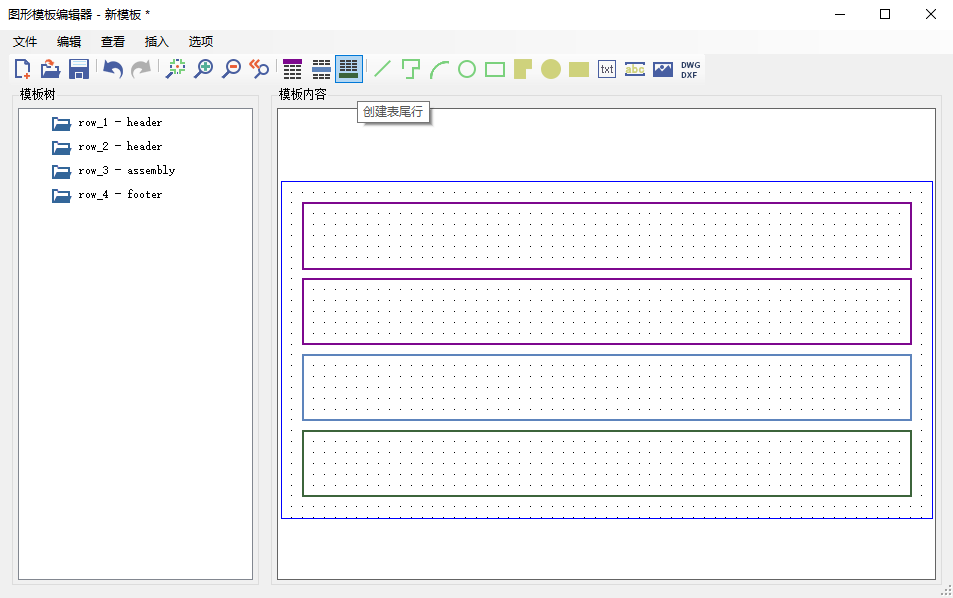Select the filled polygon tool
953x598 pixels.
(523, 69)
